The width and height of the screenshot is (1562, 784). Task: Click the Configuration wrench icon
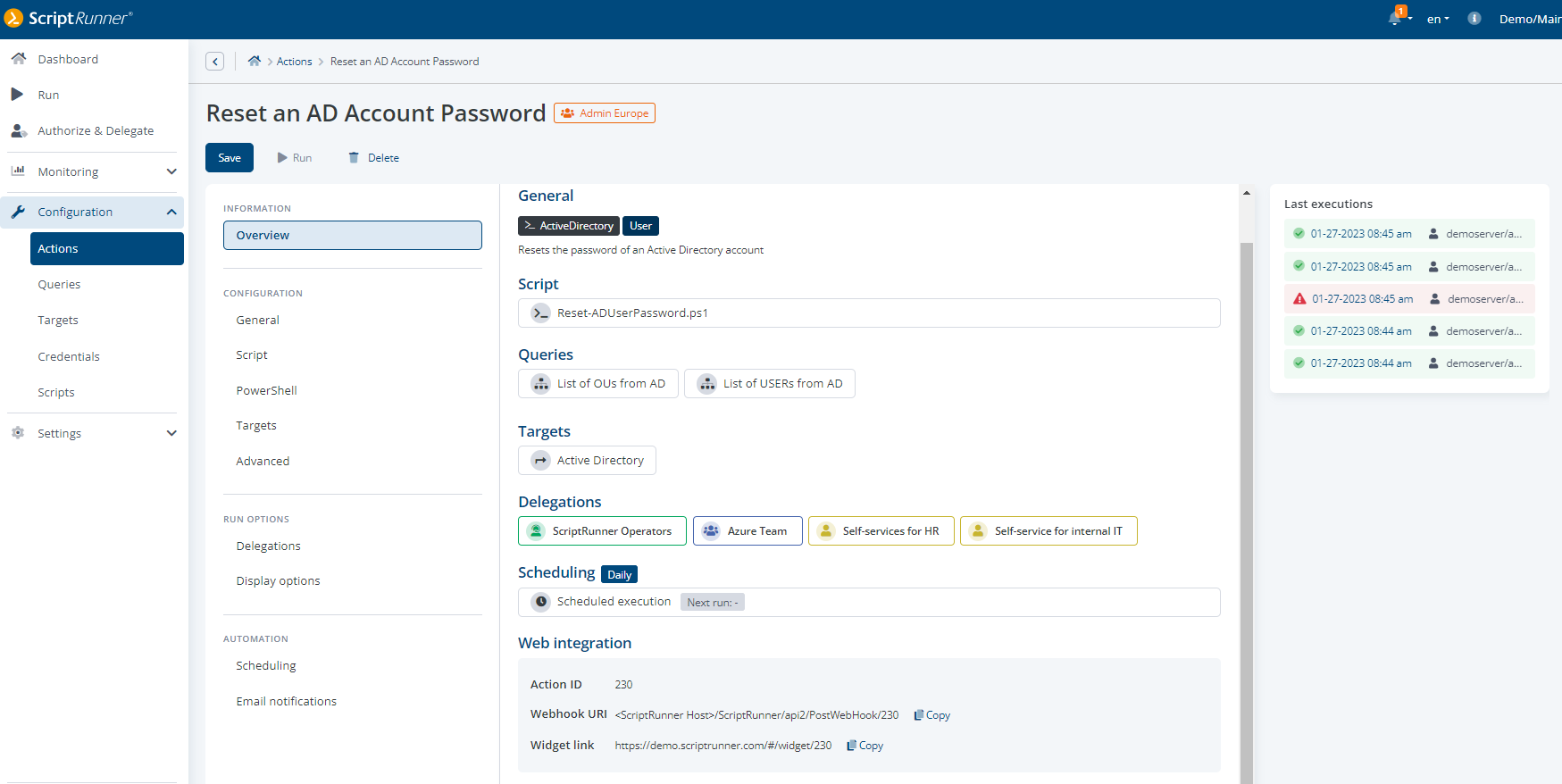click(x=18, y=212)
